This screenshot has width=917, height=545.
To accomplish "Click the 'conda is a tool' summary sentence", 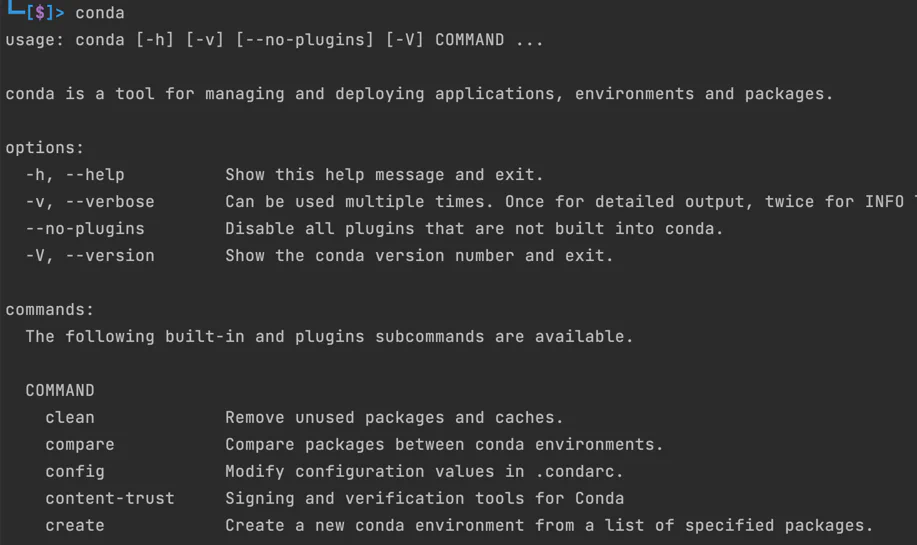I will point(419,94).
